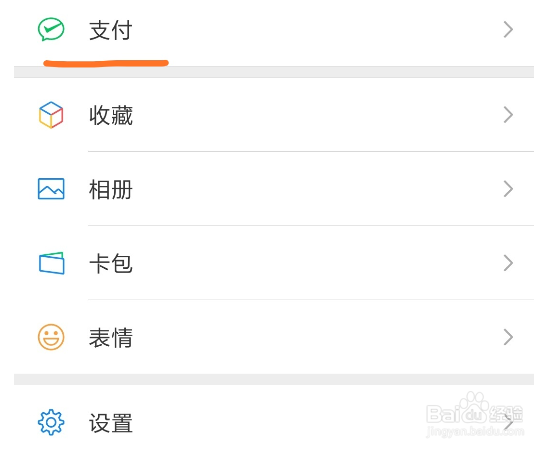Go to 设置 text entry
This screenshot has width=557, height=451.
coord(110,423)
